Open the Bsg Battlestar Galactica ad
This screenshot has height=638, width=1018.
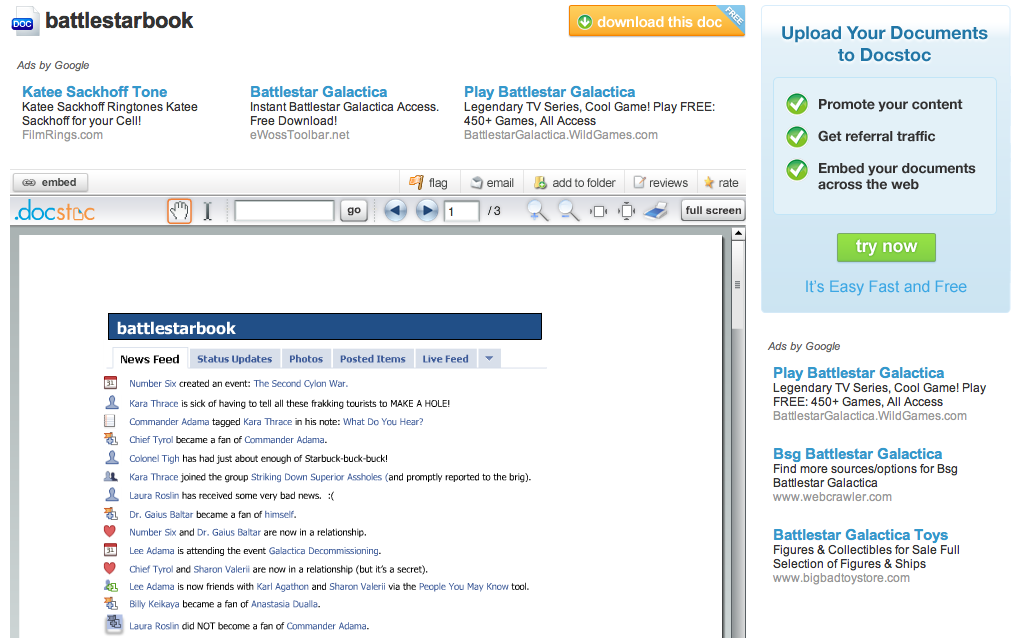point(858,454)
